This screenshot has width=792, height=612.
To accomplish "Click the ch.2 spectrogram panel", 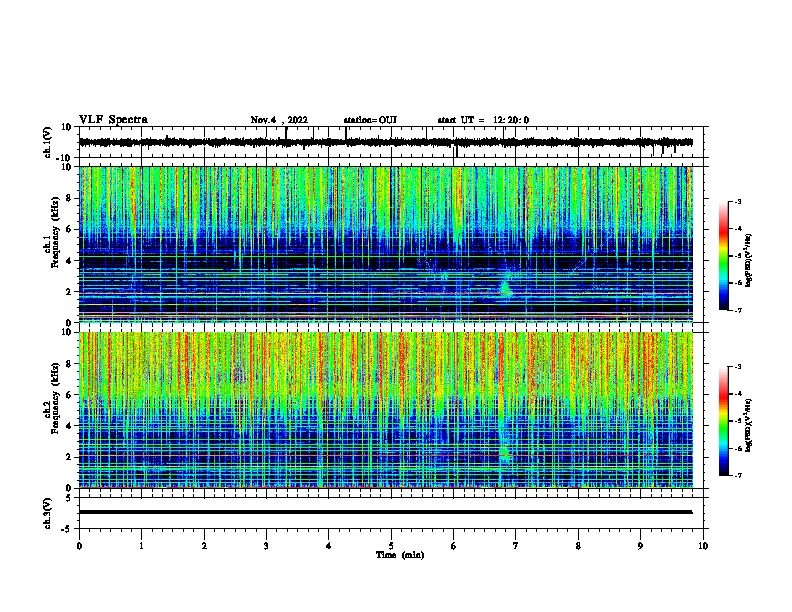I will click(386, 410).
